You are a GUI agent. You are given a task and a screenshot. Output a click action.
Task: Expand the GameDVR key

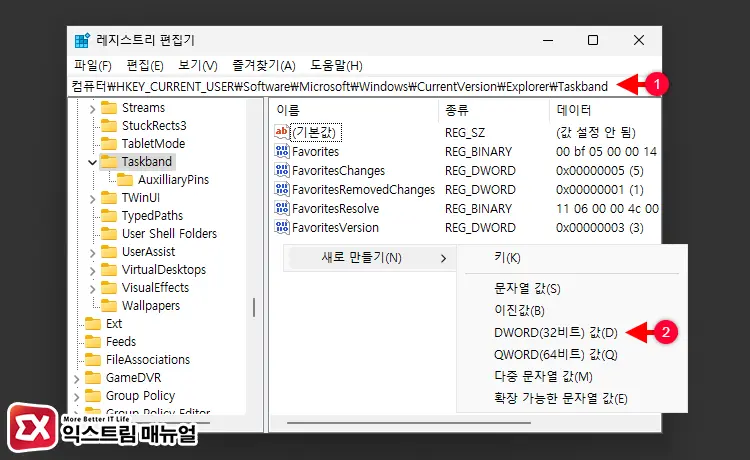click(77, 379)
